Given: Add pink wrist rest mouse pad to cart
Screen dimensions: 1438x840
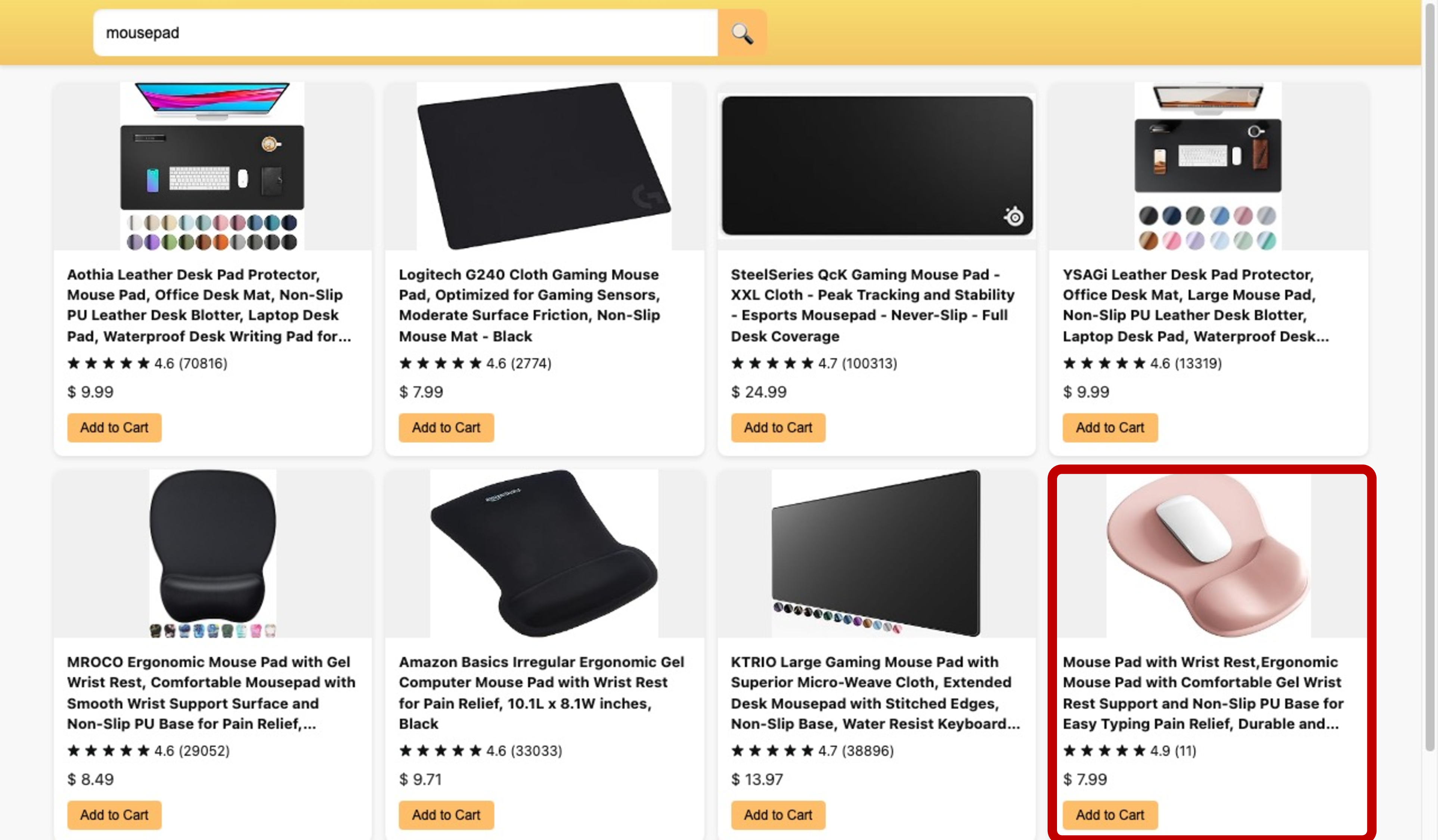Looking at the screenshot, I should click(1110, 815).
